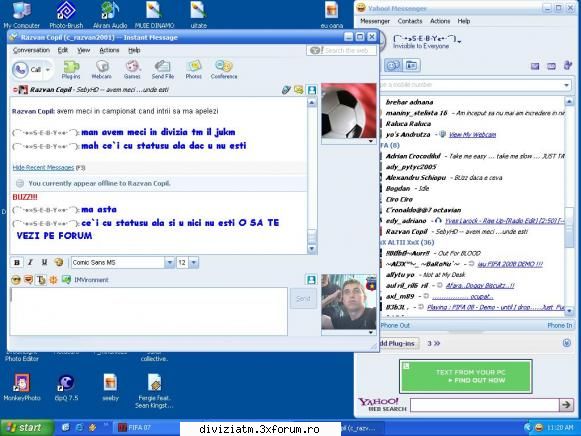Screen dimensions: 581x436
Task: Click the Start button on taskbar
Action: coord(26,427)
